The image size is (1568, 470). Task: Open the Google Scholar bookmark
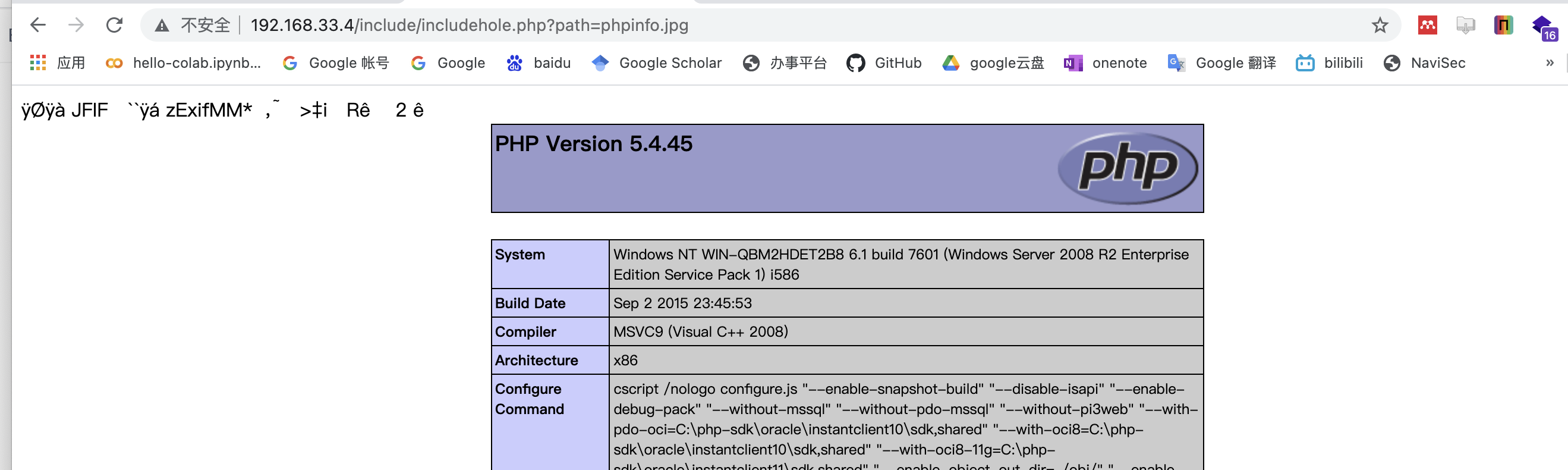pyautogui.click(x=656, y=63)
